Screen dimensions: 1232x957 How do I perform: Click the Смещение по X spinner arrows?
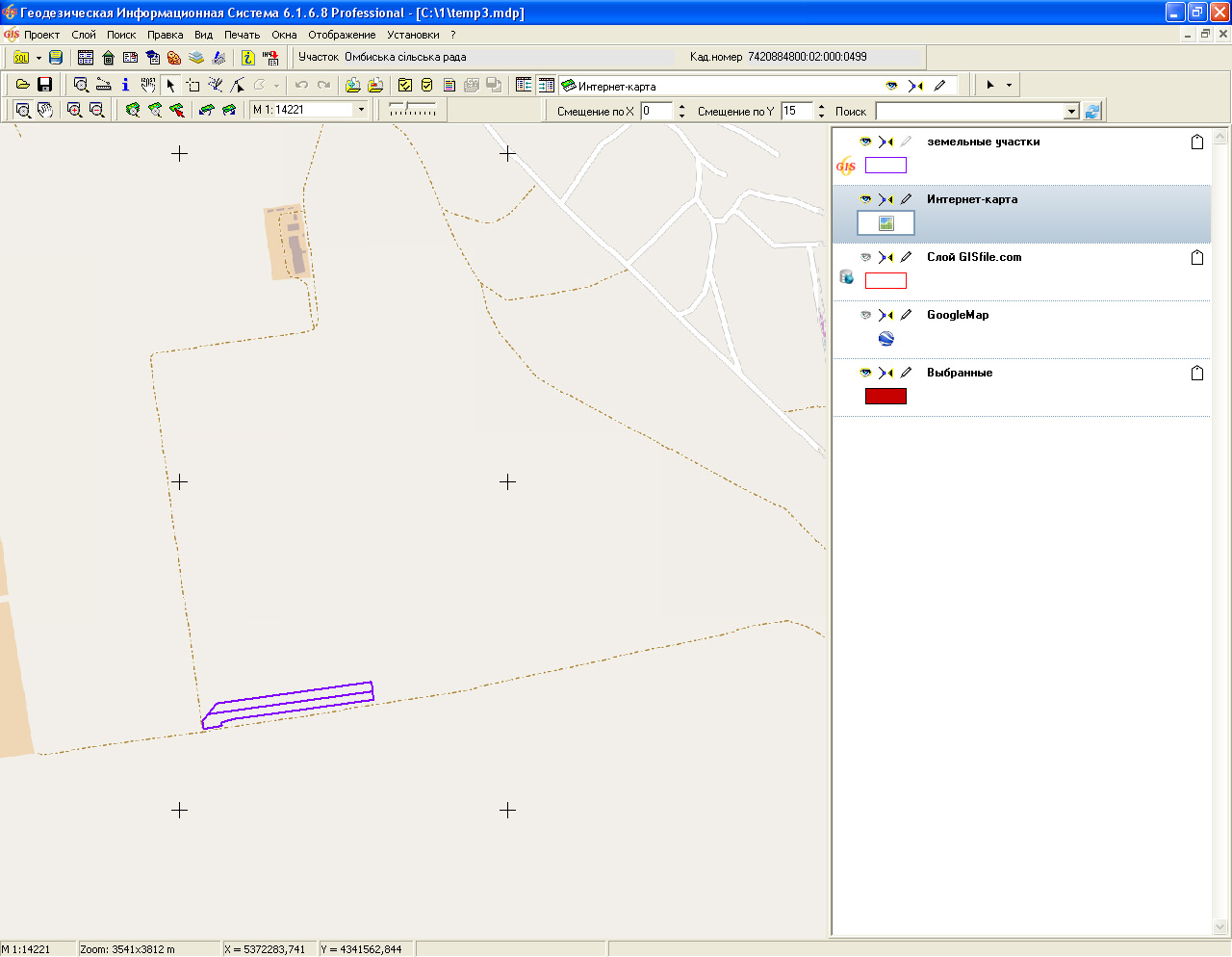(x=681, y=111)
